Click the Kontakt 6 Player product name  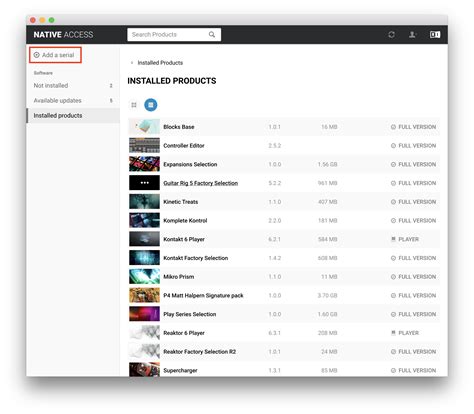pos(184,239)
